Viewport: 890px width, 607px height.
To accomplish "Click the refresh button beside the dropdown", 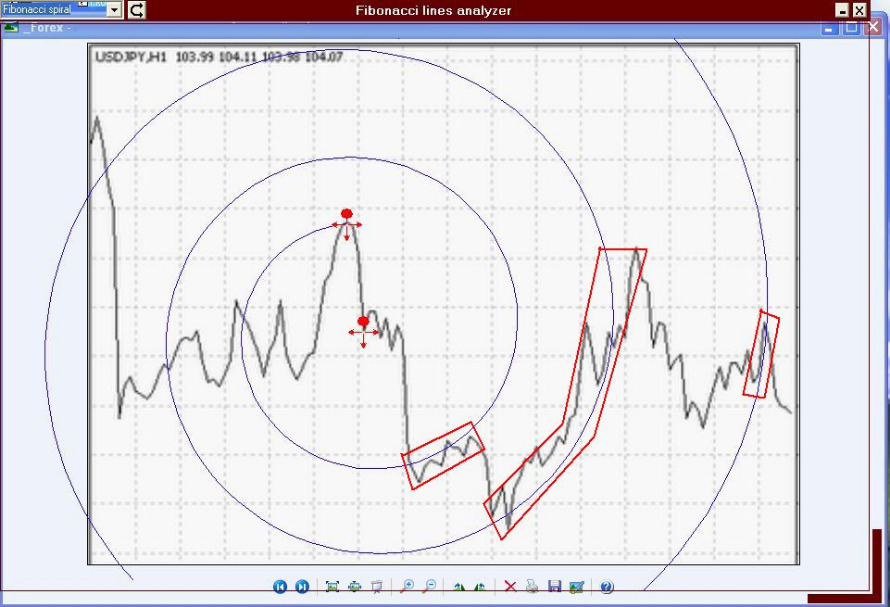I will point(136,10).
